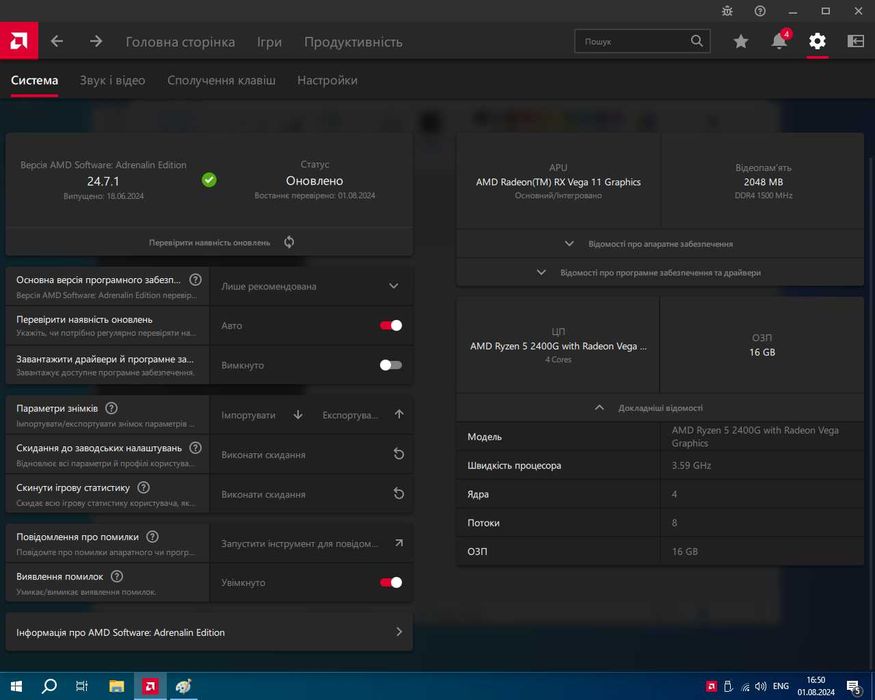875x700 pixels.
Task: Open Інформація про AMD Software: Adrenalin Edition
Action: tap(209, 632)
